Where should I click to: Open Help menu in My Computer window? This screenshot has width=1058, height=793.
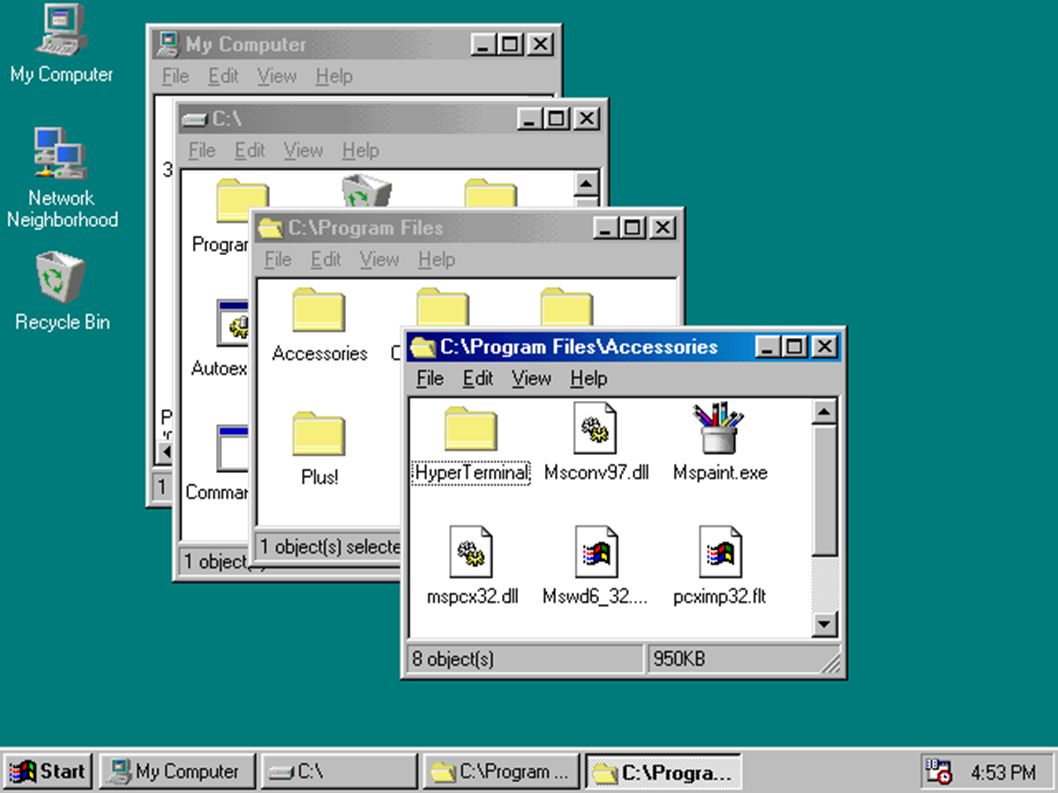(x=334, y=76)
